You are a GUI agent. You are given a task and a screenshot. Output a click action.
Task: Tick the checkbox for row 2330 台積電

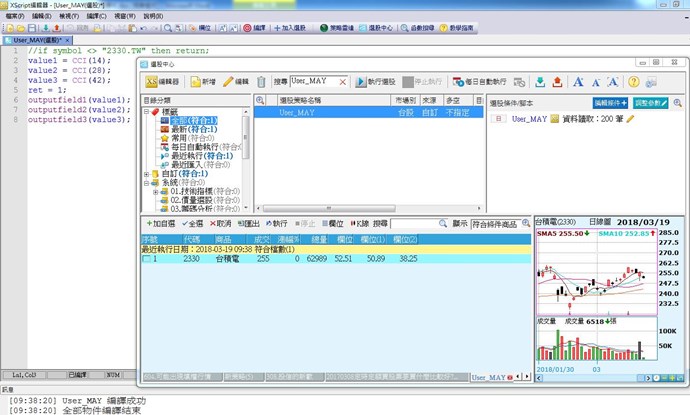coord(147,258)
